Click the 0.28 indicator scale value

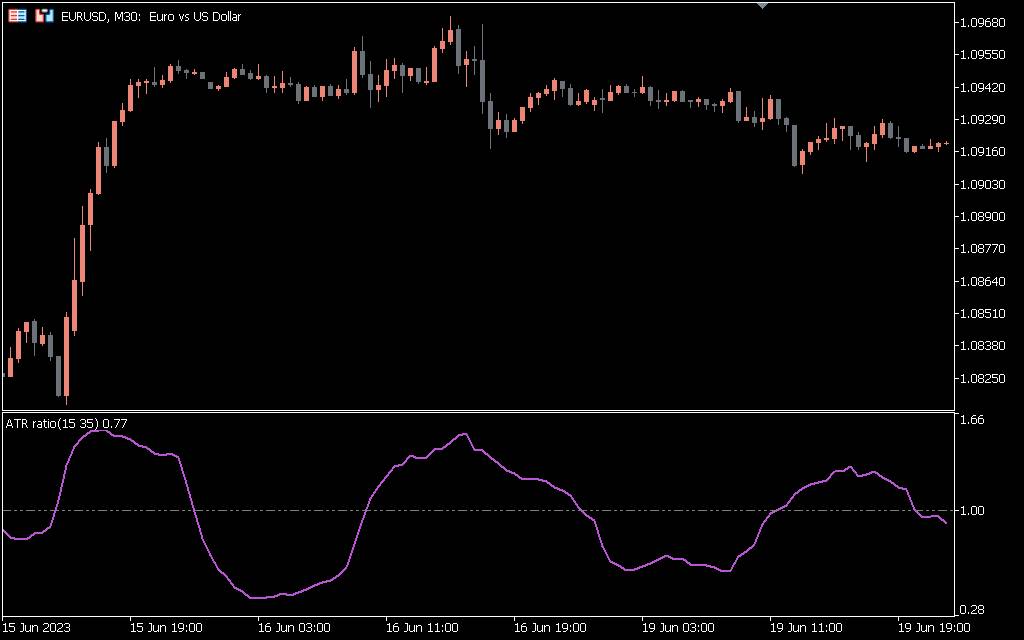pos(972,610)
